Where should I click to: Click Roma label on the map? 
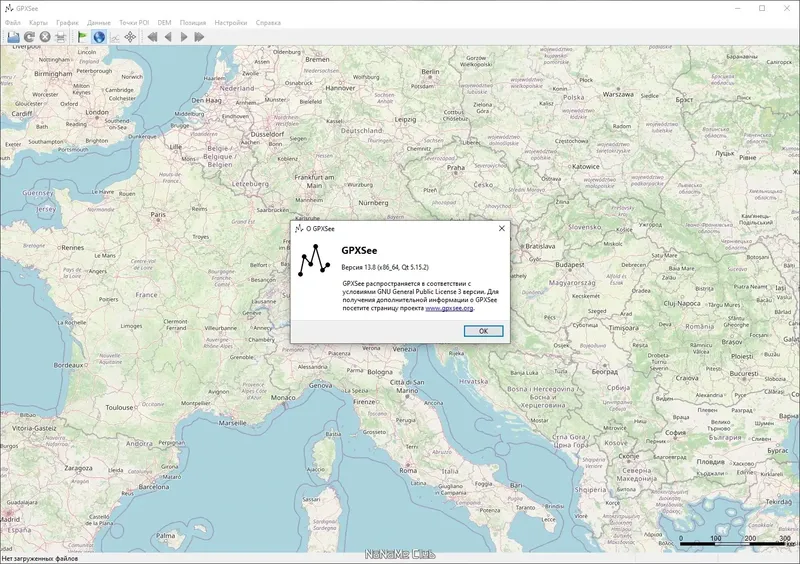click(x=408, y=470)
